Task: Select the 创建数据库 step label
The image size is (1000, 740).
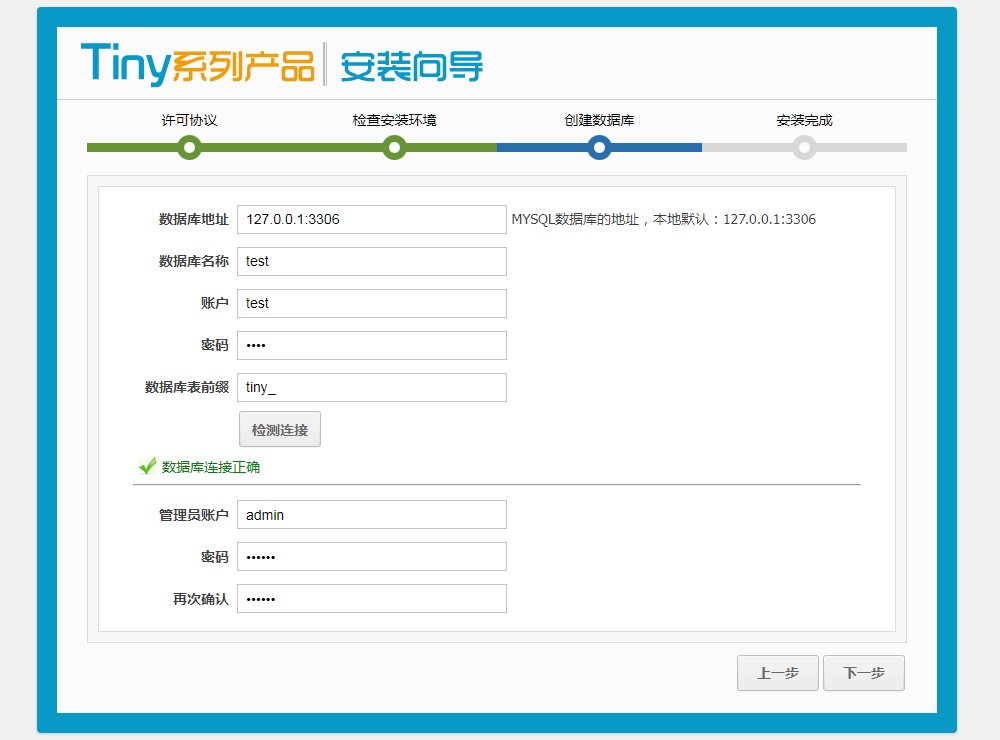Action: point(599,120)
